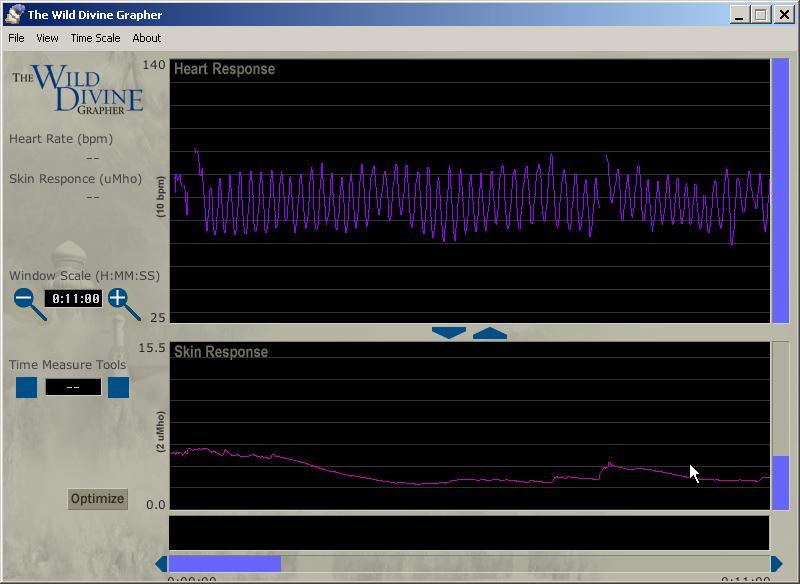Click the Skin Response vertical range slider

click(780, 482)
